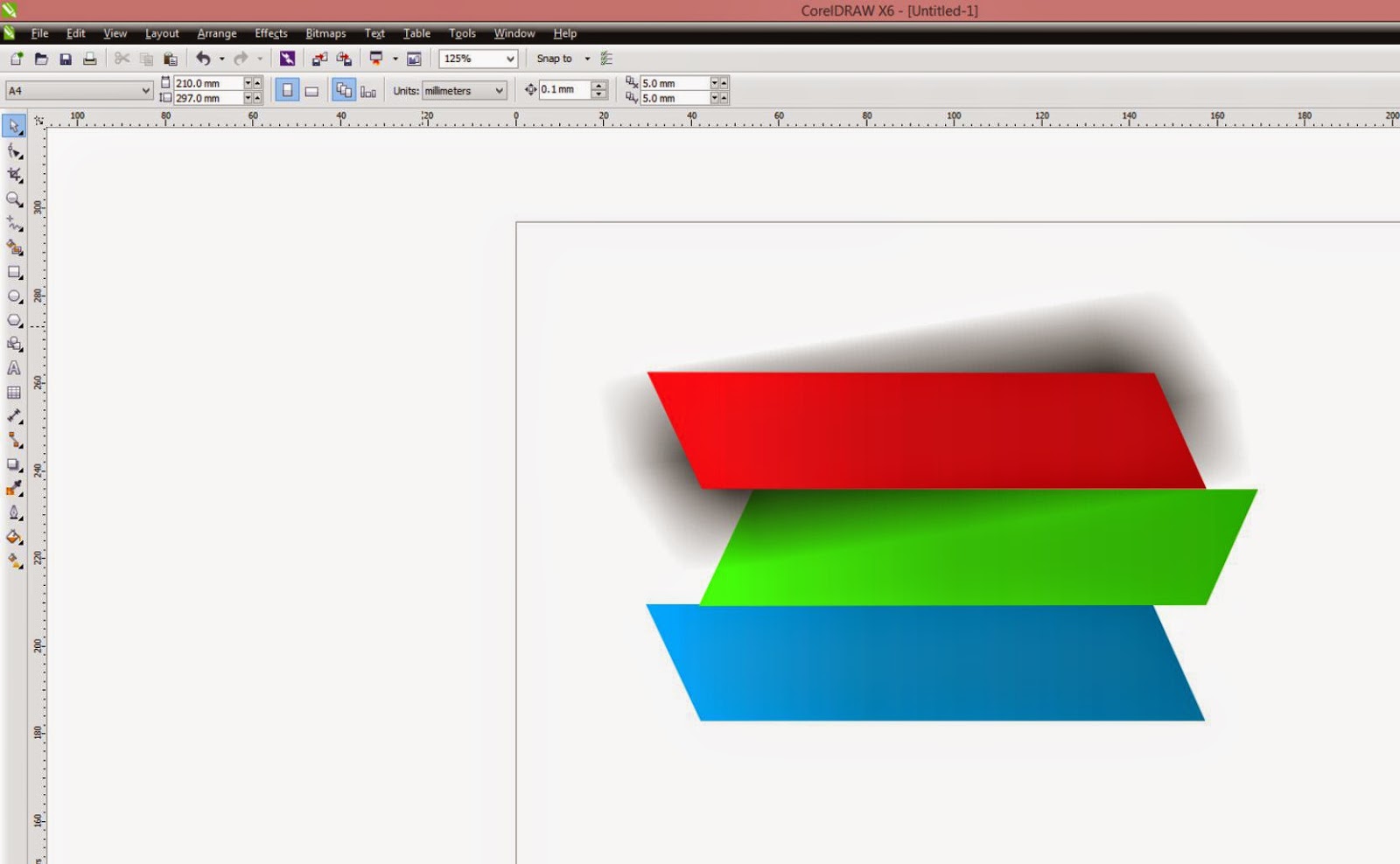The height and width of the screenshot is (864, 1400).
Task: Select the Interactive Fill tool
Action: tap(14, 561)
